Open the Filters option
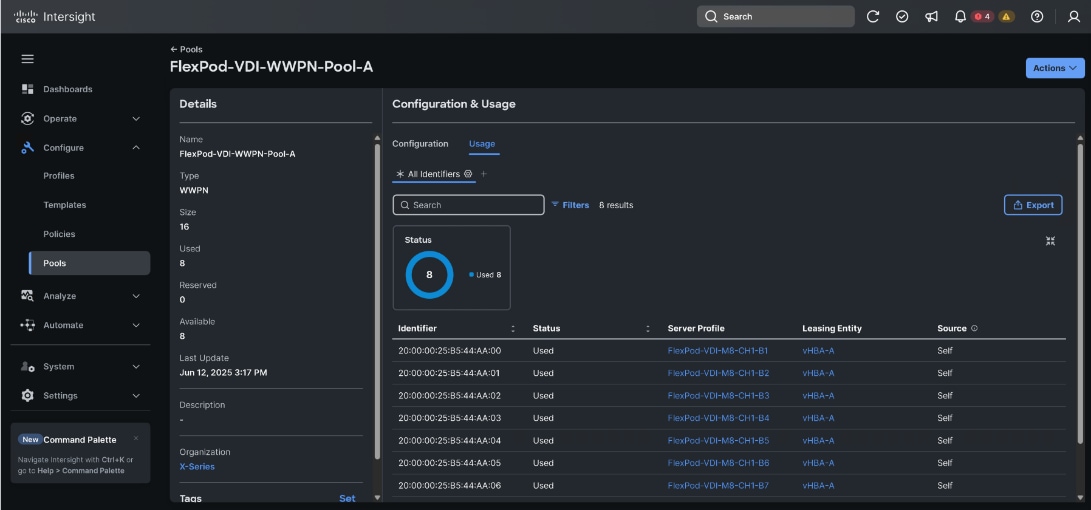Screen dimensions: 1091x510 (x=570, y=205)
